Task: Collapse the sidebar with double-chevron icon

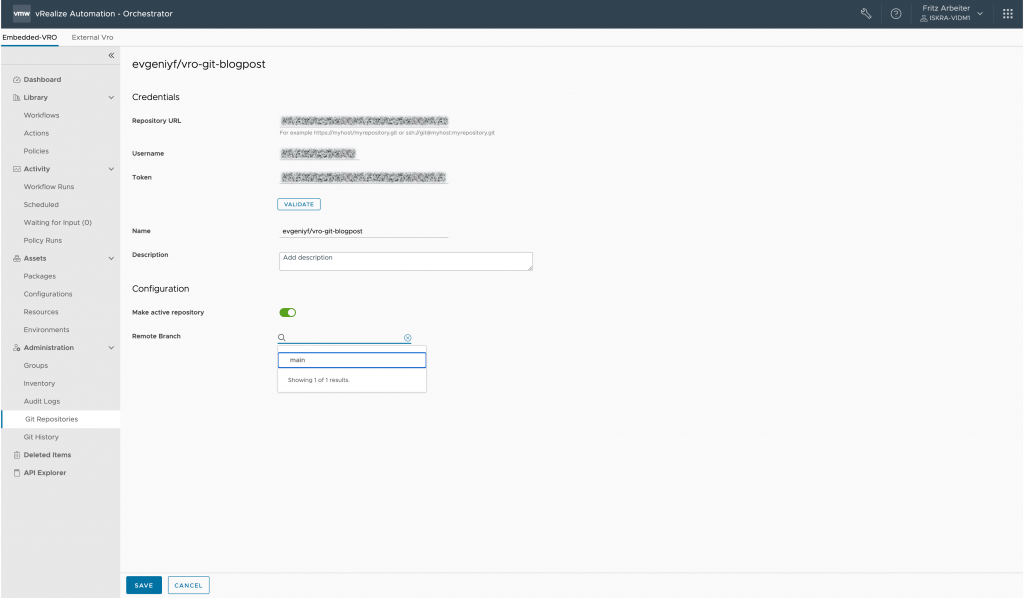Action: click(x=111, y=55)
